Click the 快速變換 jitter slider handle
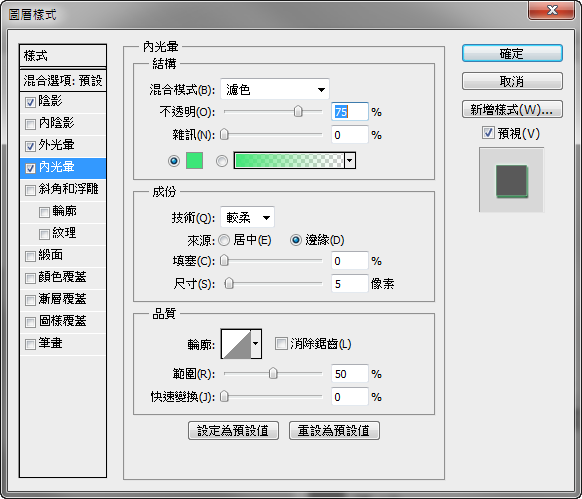582x499 pixels. tap(224, 397)
